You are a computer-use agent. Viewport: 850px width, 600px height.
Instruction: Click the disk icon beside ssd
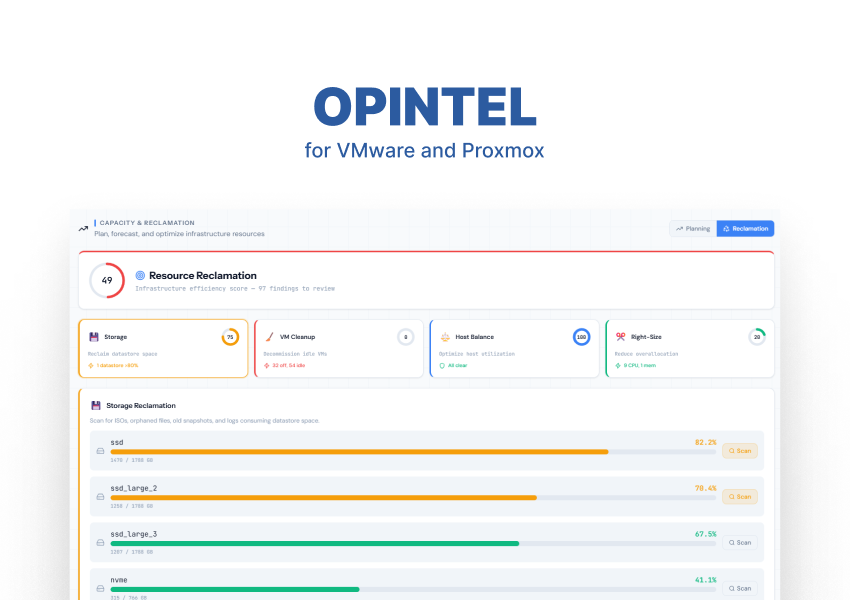click(x=100, y=451)
